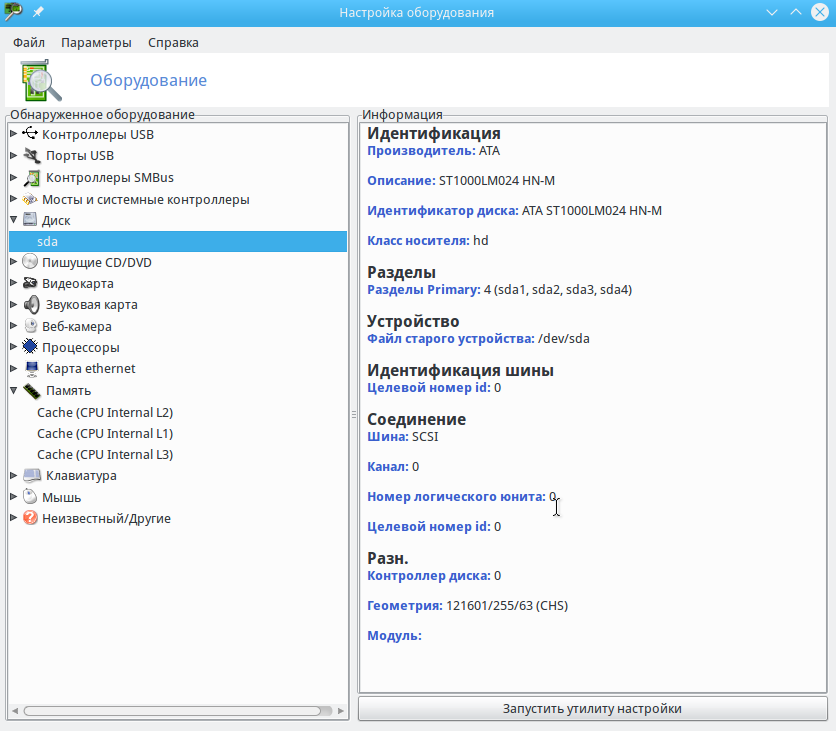836x731 pixels.
Task: Click the title bar minimize chevron button
Action: 771,12
